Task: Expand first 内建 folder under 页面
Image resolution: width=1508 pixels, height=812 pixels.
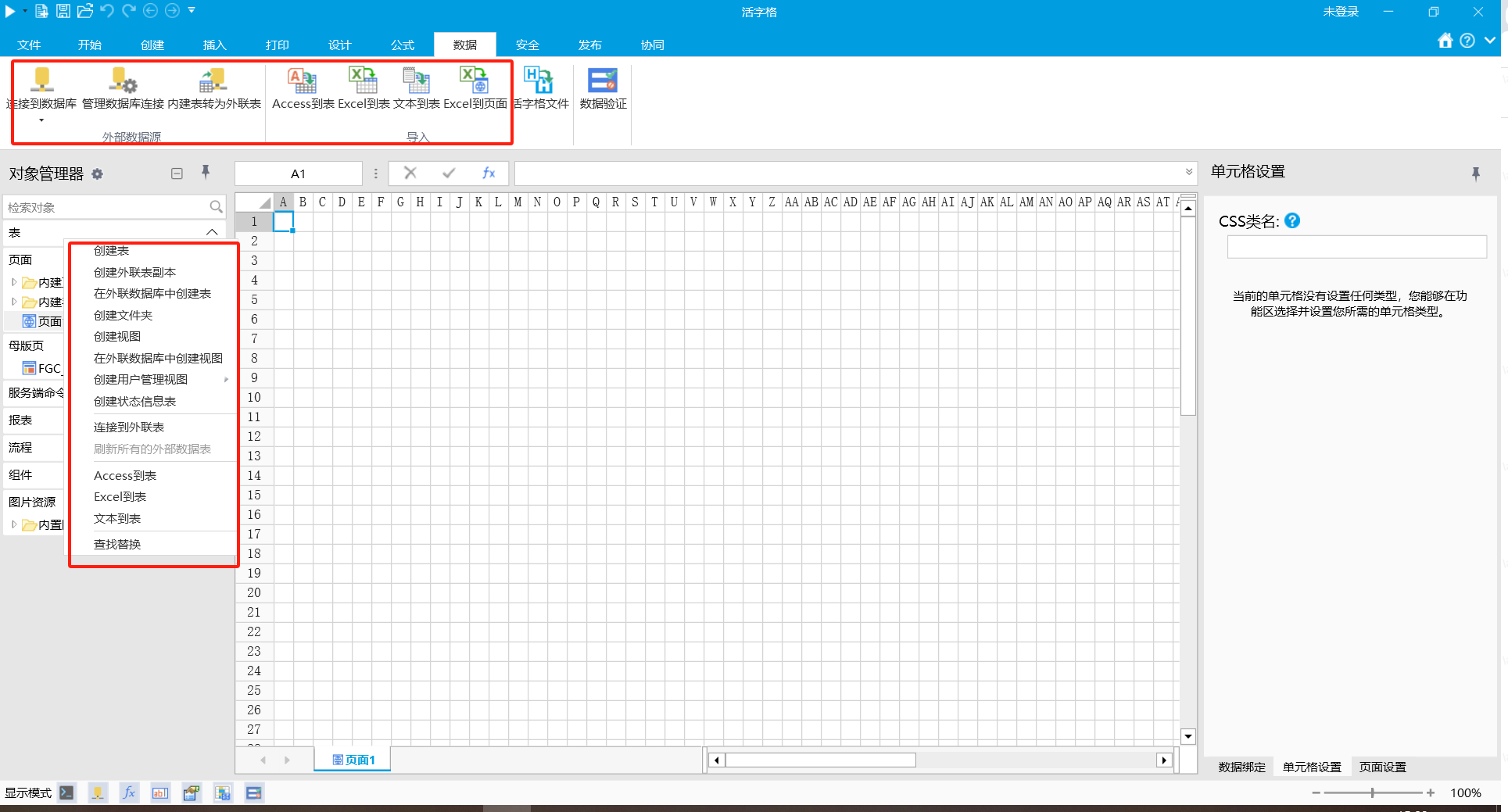Action: point(14,282)
